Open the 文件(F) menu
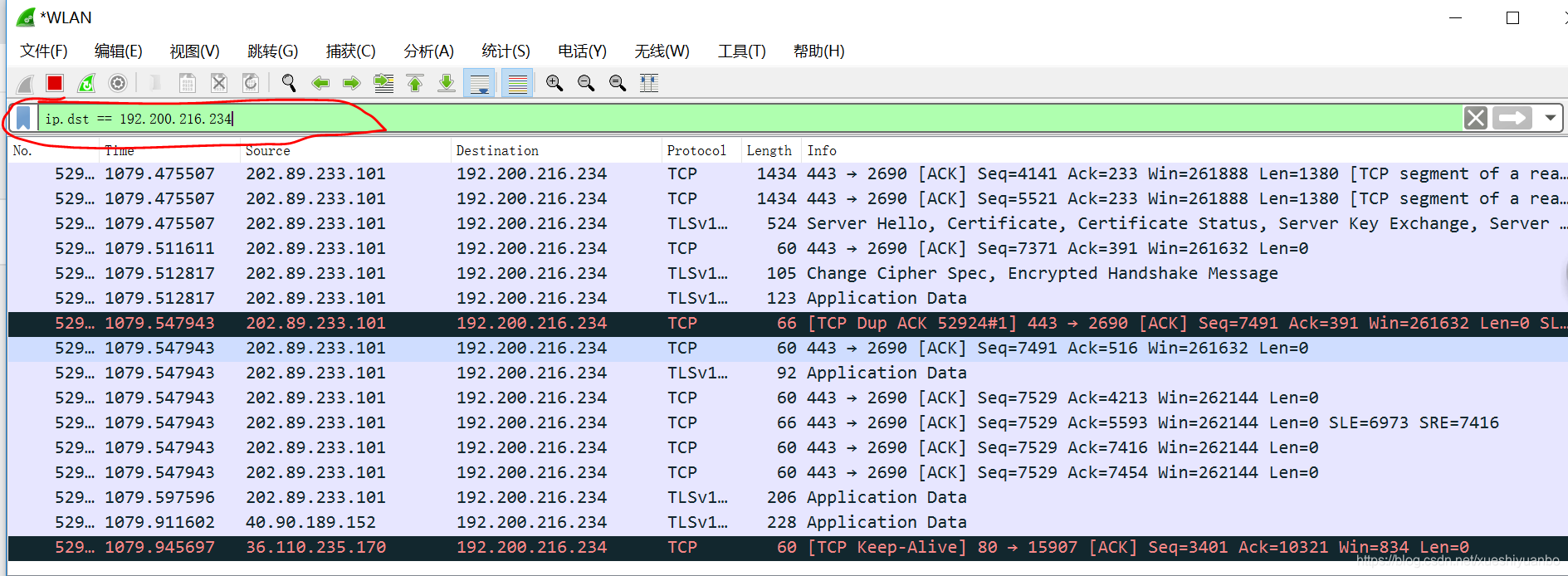This screenshot has height=576, width=1568. (x=44, y=51)
